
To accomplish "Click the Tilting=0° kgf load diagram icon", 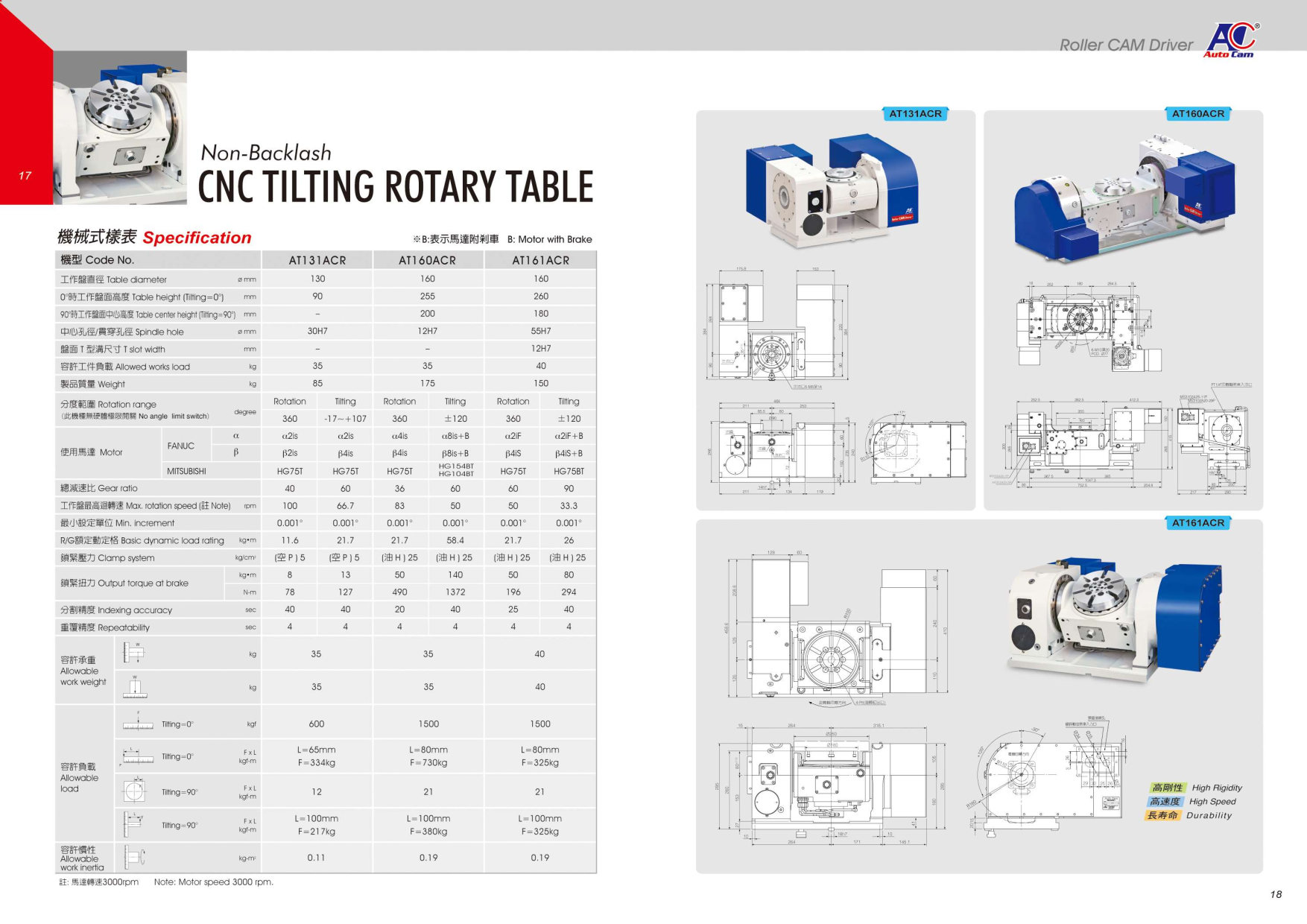I will coord(138,724).
